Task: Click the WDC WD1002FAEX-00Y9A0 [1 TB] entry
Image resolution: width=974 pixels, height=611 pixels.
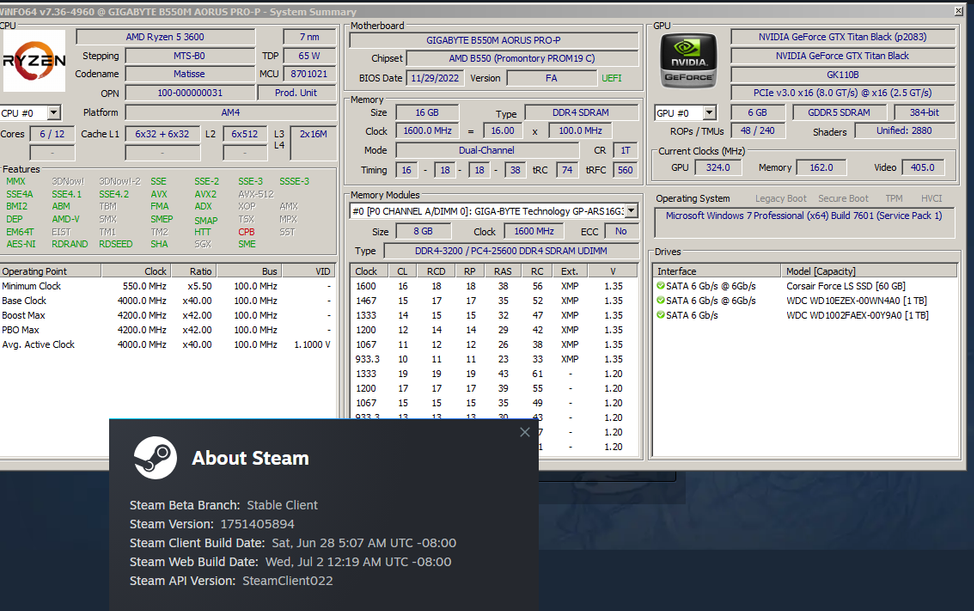Action: click(857, 315)
